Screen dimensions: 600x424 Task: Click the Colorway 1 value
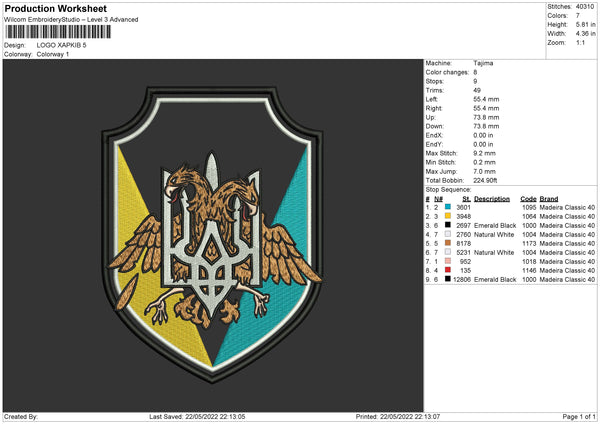click(53, 54)
